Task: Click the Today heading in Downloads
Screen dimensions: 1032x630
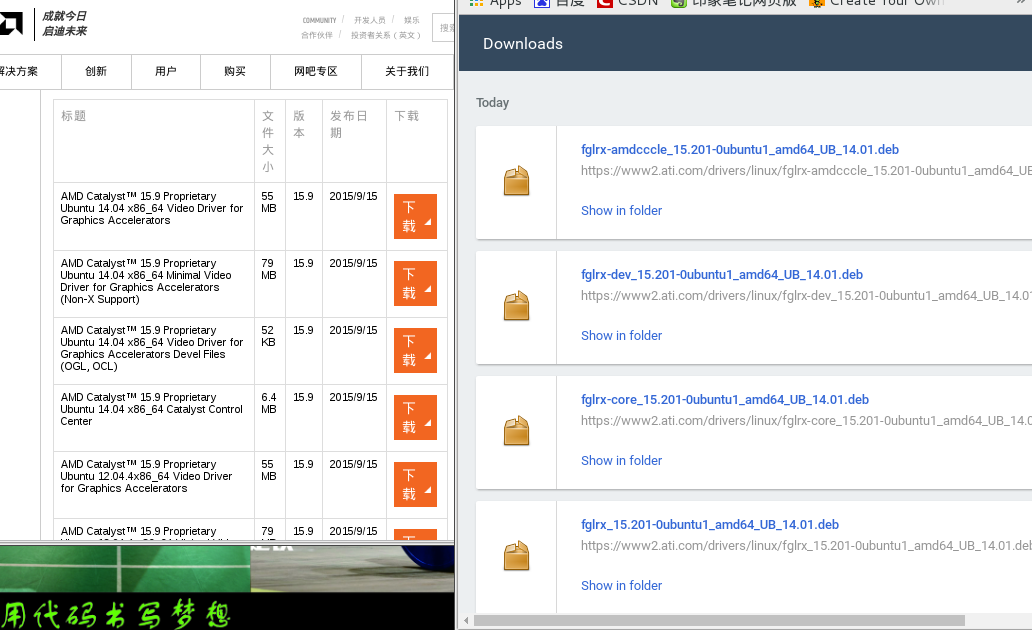Action: pos(492,103)
